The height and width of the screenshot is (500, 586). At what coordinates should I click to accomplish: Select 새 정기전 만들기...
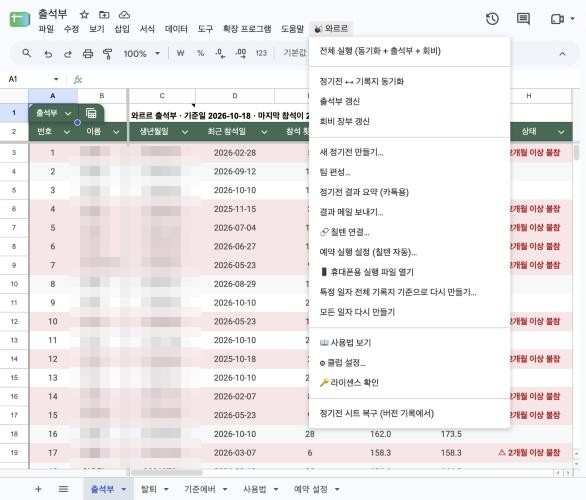[x=410, y=152]
